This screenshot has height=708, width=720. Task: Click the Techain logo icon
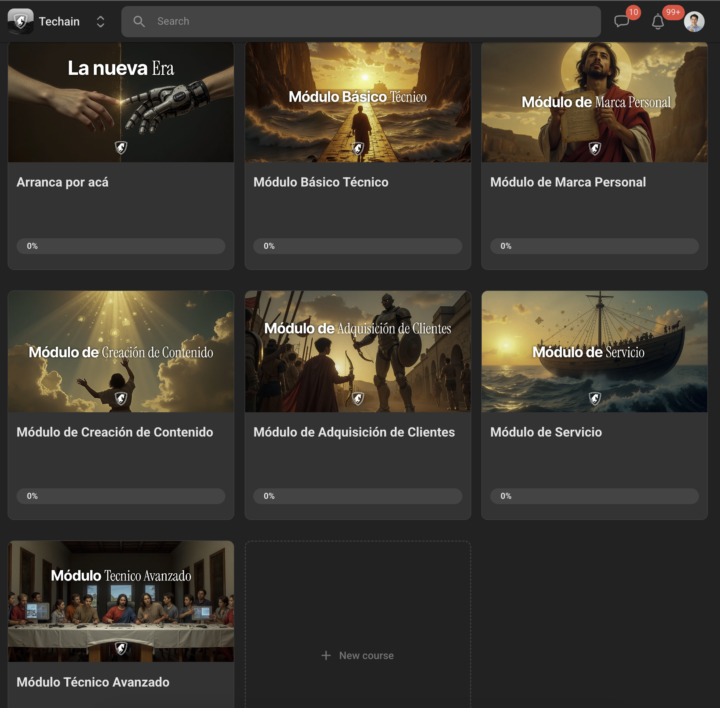(21, 21)
